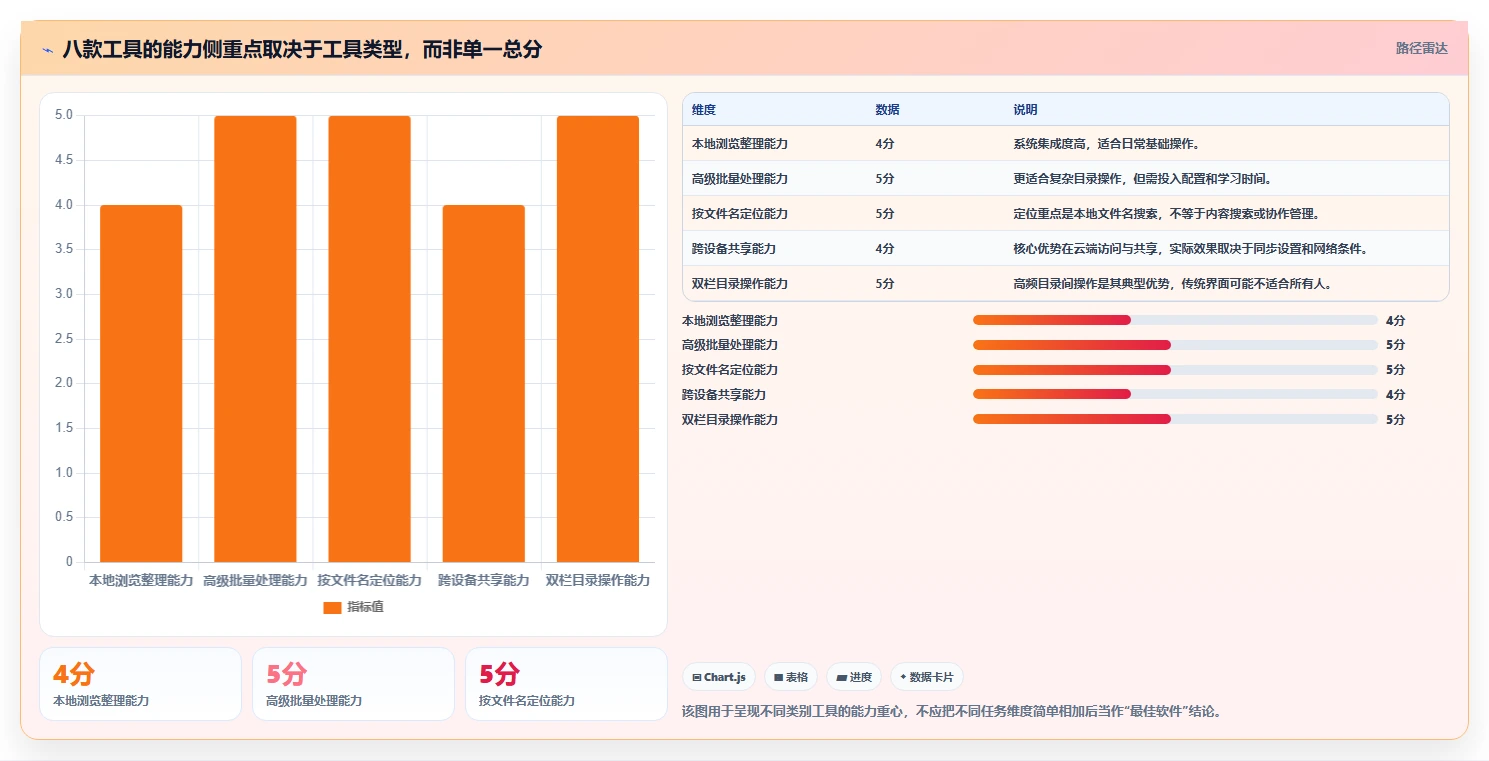The image size is (1489, 761).
Task: Click the x-axis label 跨设备共享能力 under the chart
Action: pyautogui.click(x=484, y=580)
